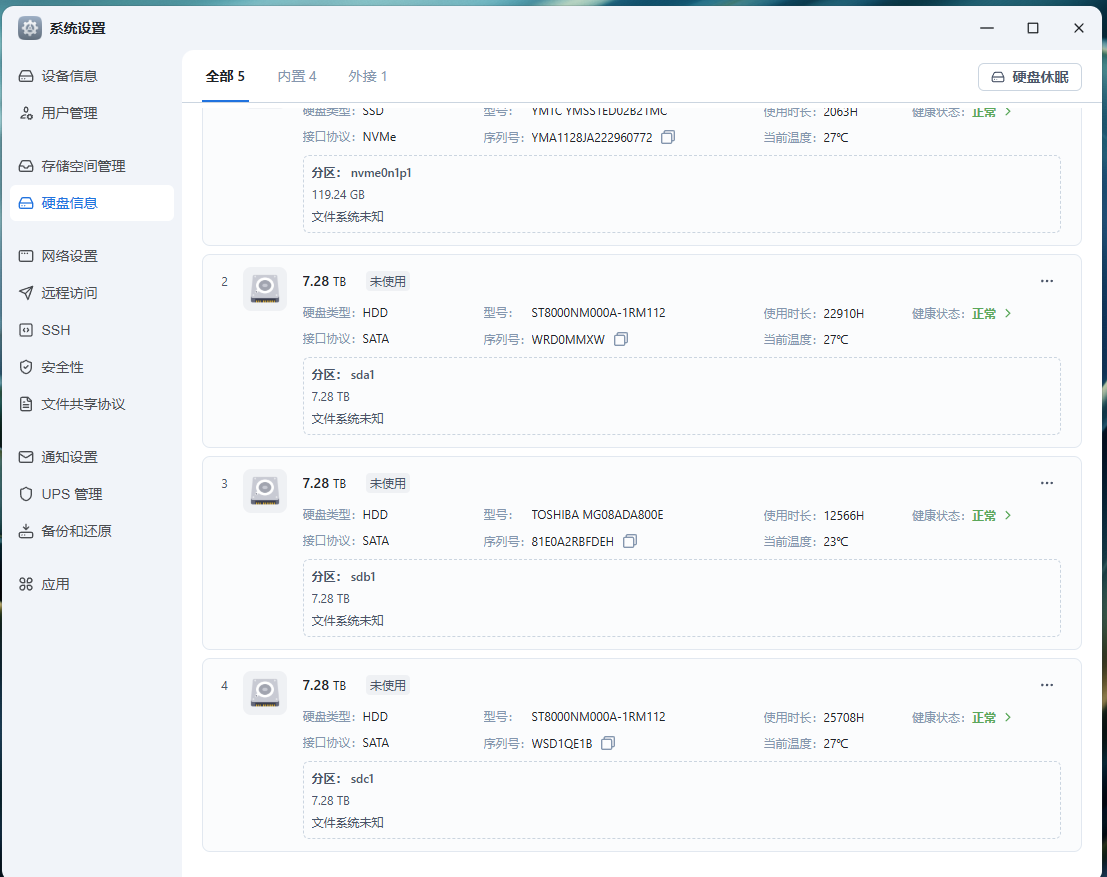Go to 网络设置 in the sidebar
Image resolution: width=1107 pixels, height=877 pixels.
(70, 256)
